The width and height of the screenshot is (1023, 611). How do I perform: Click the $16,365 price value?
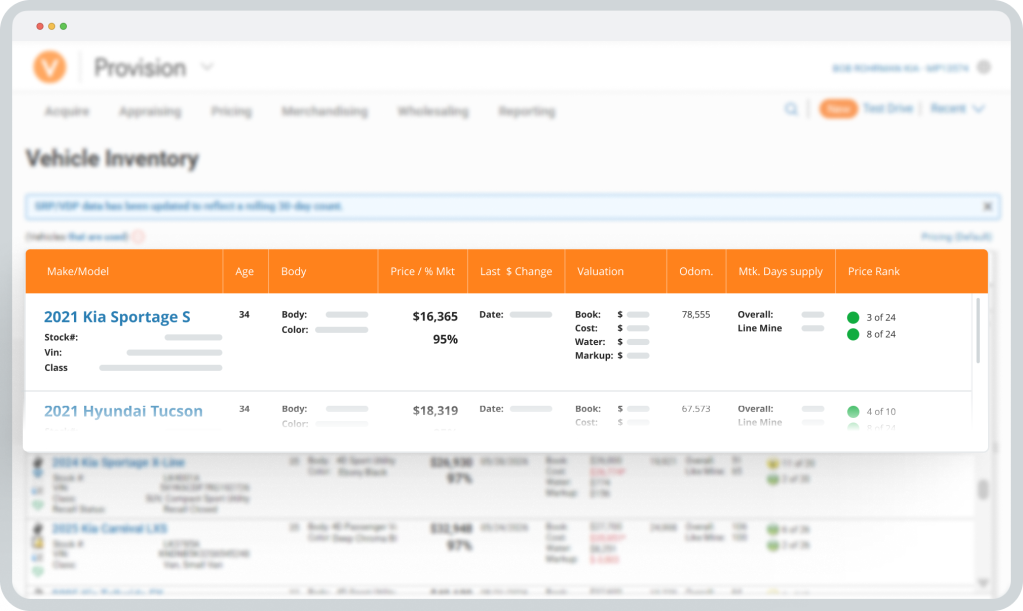[x=435, y=316]
